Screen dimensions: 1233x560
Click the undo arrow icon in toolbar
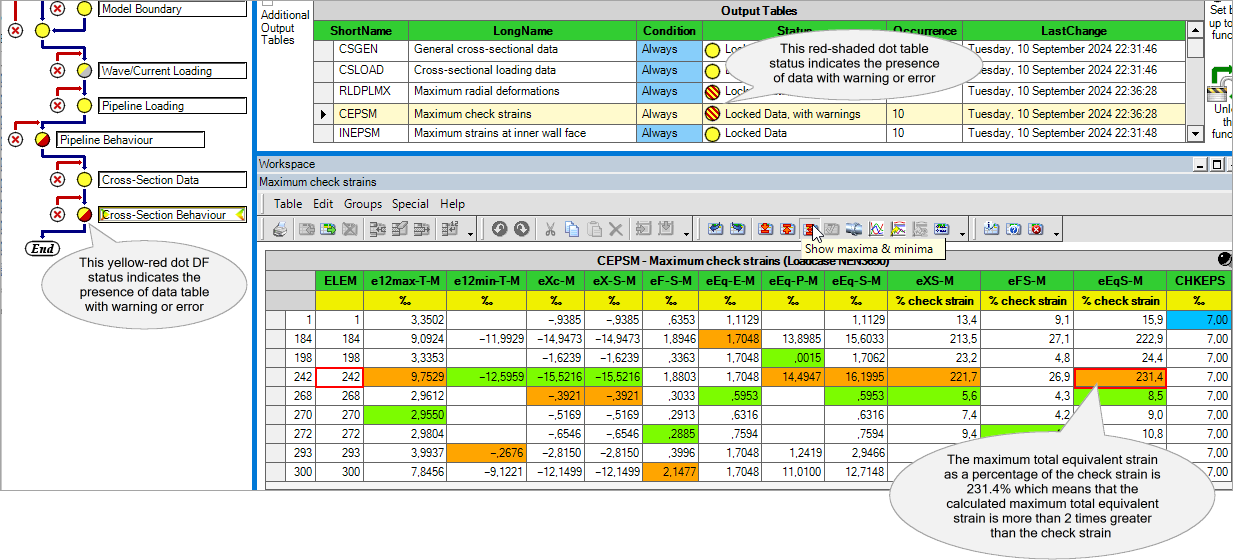click(x=500, y=229)
